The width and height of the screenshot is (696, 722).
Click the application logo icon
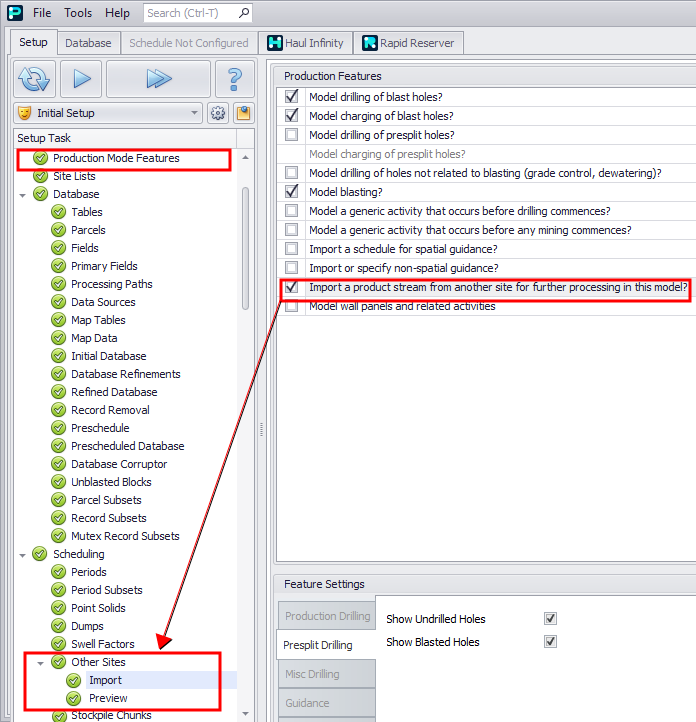(15, 13)
